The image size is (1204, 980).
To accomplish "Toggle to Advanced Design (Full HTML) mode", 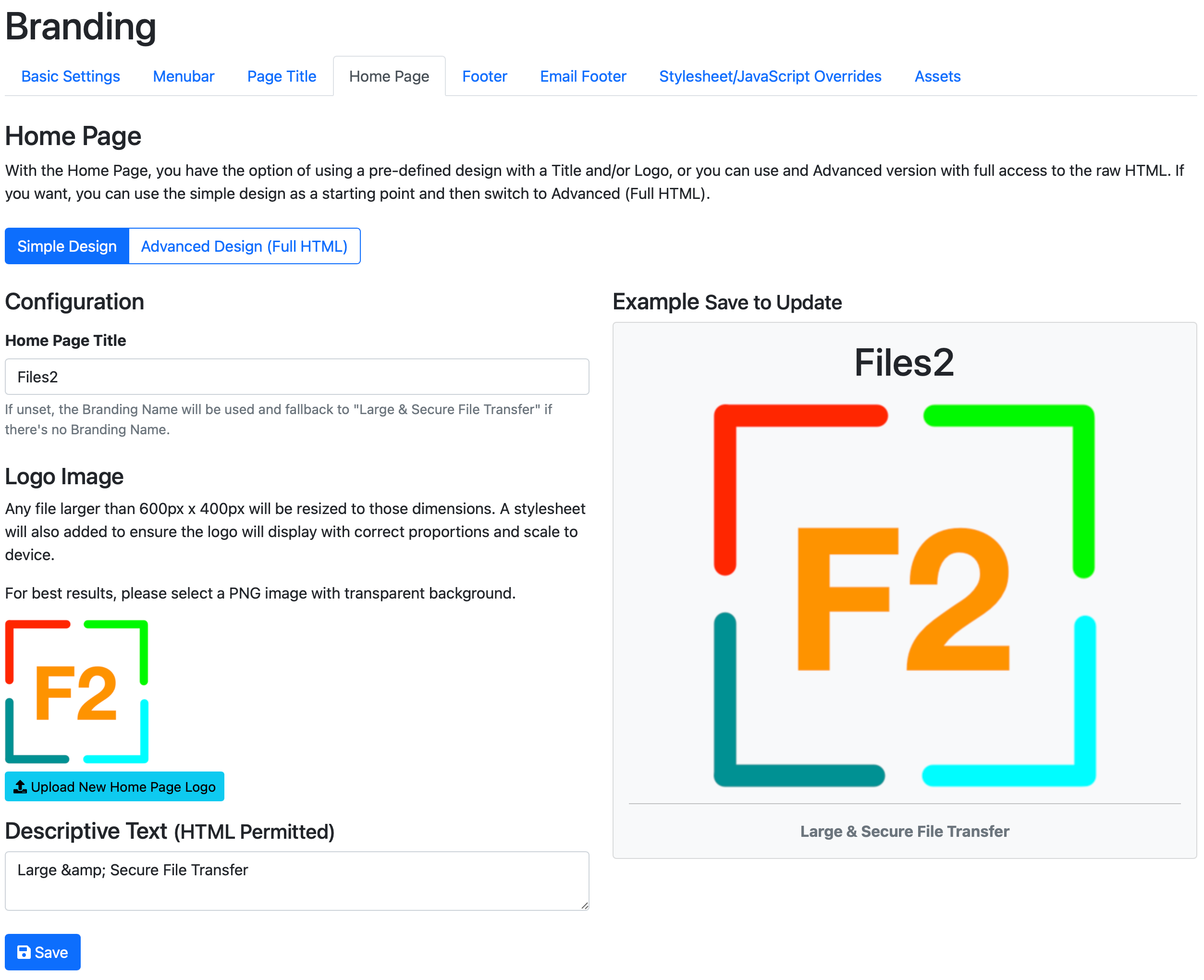I will 244,245.
